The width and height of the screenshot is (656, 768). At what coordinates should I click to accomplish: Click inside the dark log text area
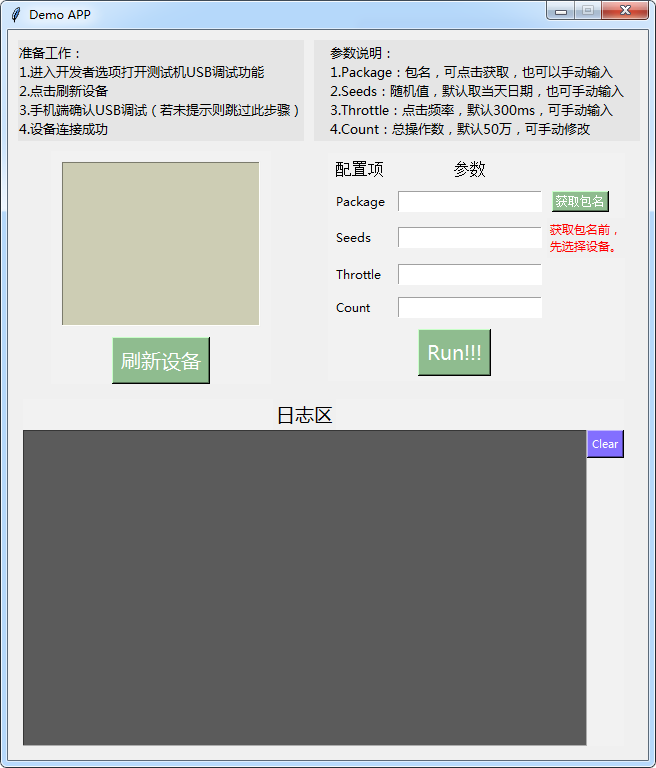click(304, 588)
